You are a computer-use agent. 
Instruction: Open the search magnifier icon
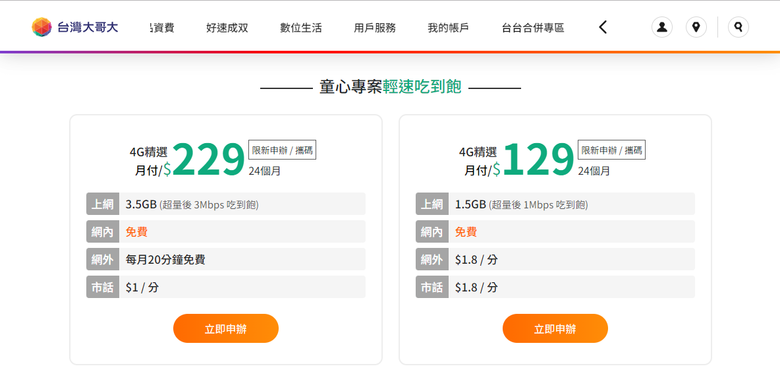(x=738, y=27)
